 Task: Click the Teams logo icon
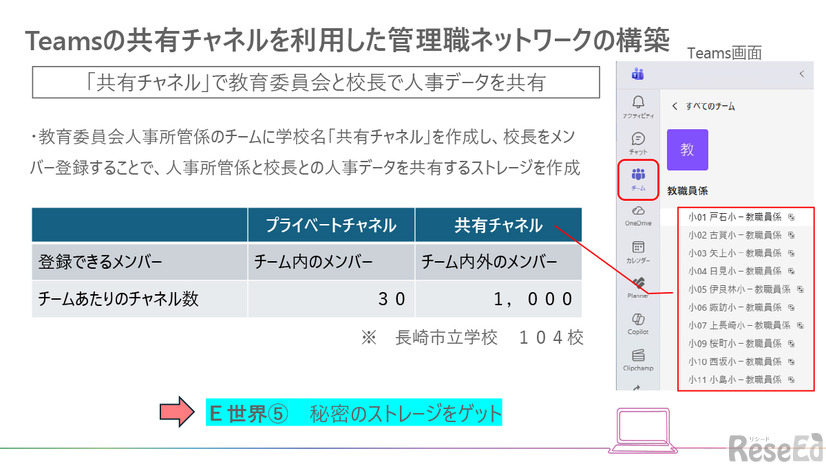point(637,74)
